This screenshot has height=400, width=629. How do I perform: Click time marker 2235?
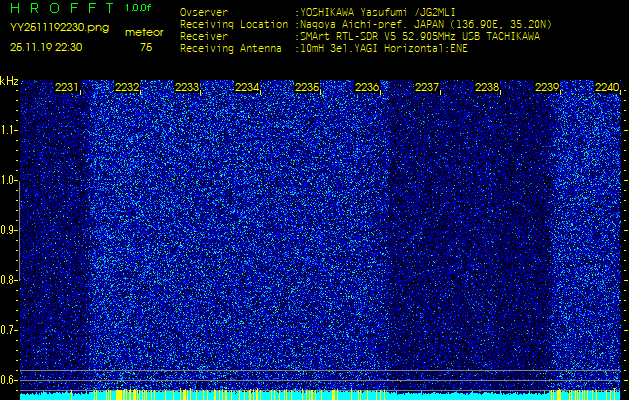point(307,87)
